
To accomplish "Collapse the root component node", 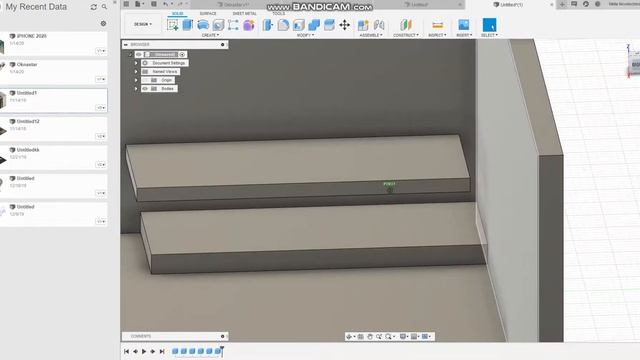I will point(131,54).
